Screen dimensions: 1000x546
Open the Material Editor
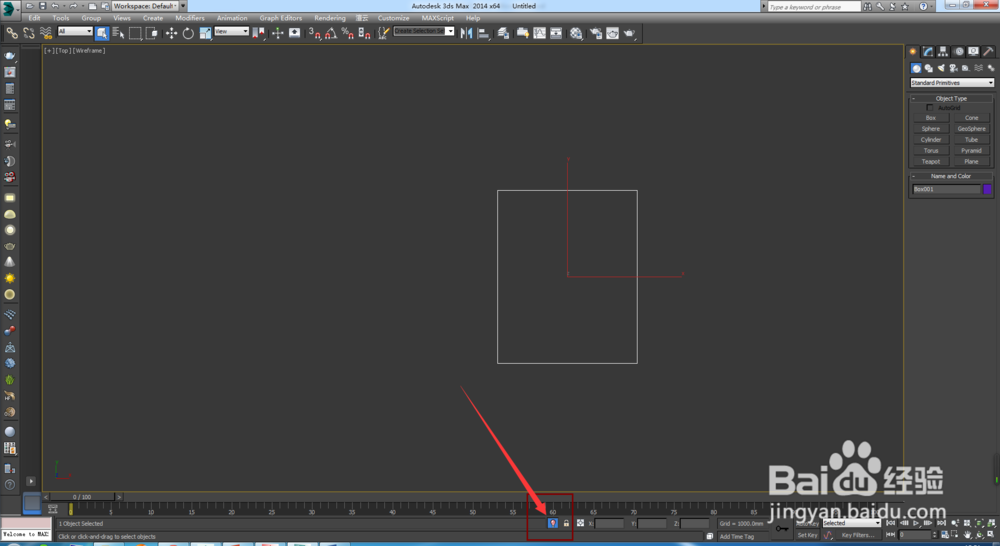click(x=576, y=33)
